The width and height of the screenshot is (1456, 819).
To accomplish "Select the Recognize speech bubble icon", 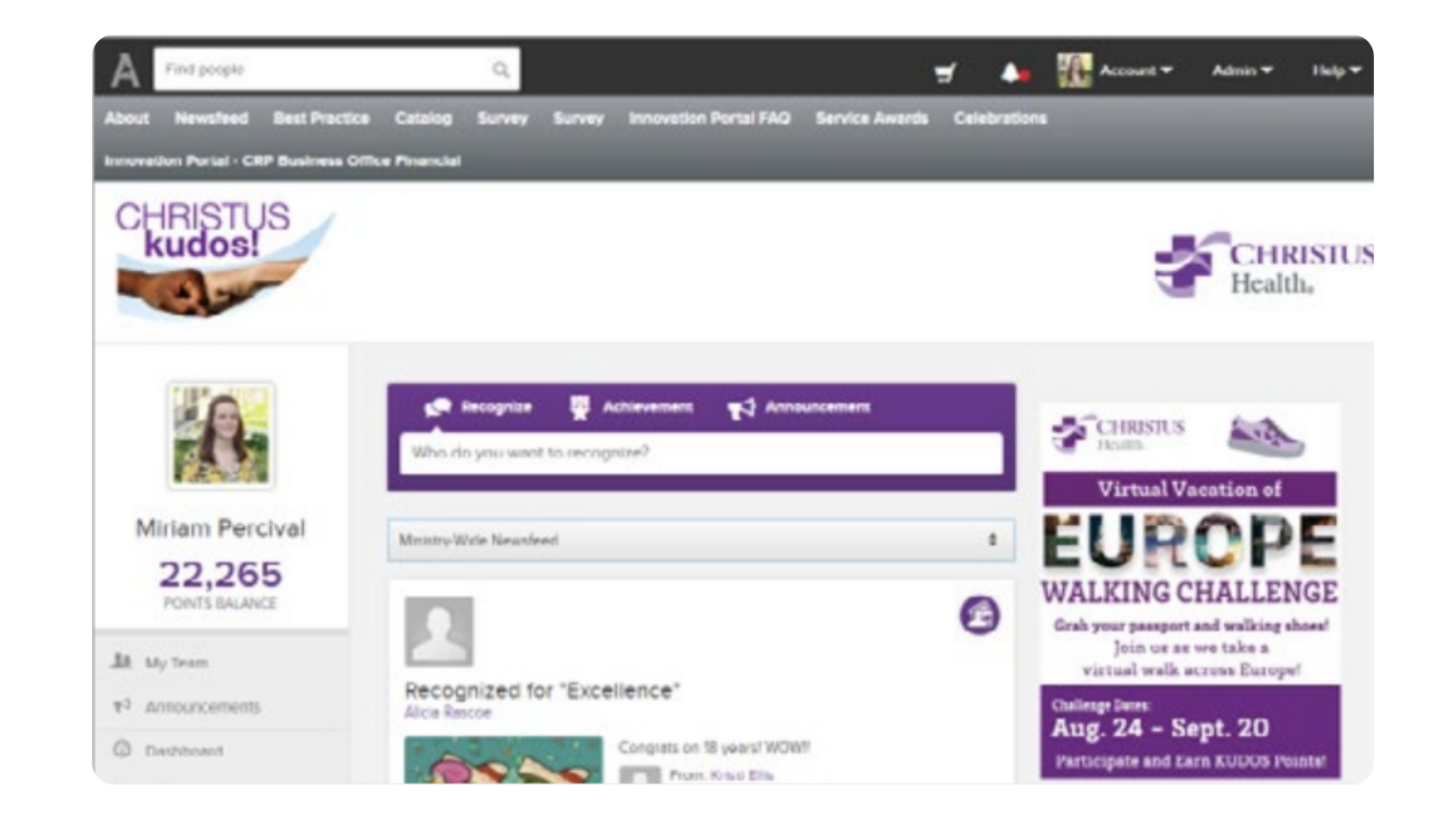I will (x=438, y=408).
